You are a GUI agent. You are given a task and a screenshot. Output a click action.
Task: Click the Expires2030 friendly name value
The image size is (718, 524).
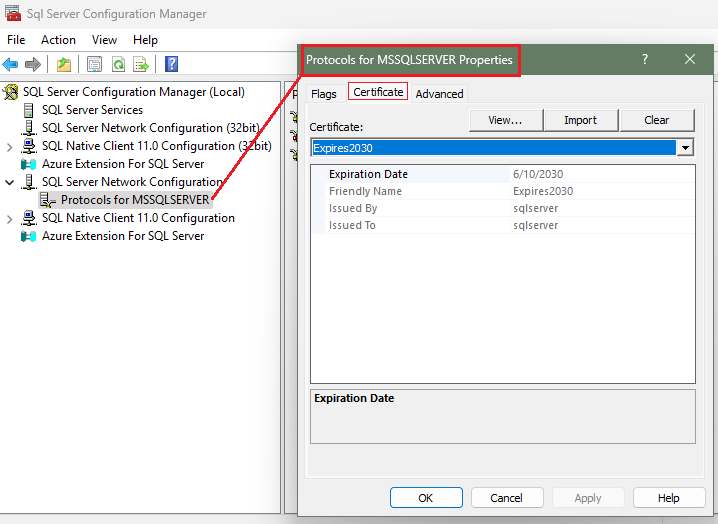[x=543, y=191]
